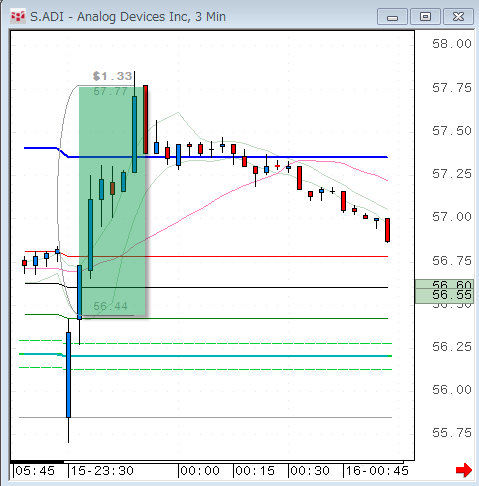Click the highlighted 56.55 price marker
Screen dimensions: 479x486
[444, 295]
